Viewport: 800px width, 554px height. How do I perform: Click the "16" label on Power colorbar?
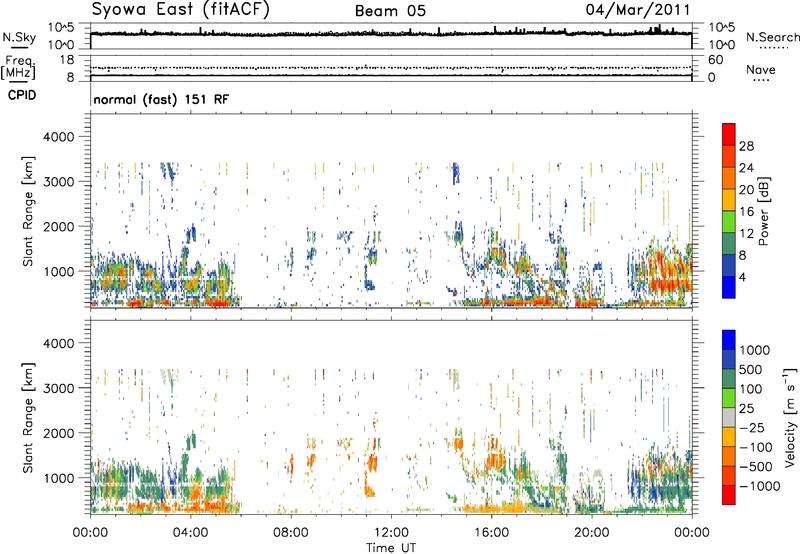pyautogui.click(x=746, y=212)
